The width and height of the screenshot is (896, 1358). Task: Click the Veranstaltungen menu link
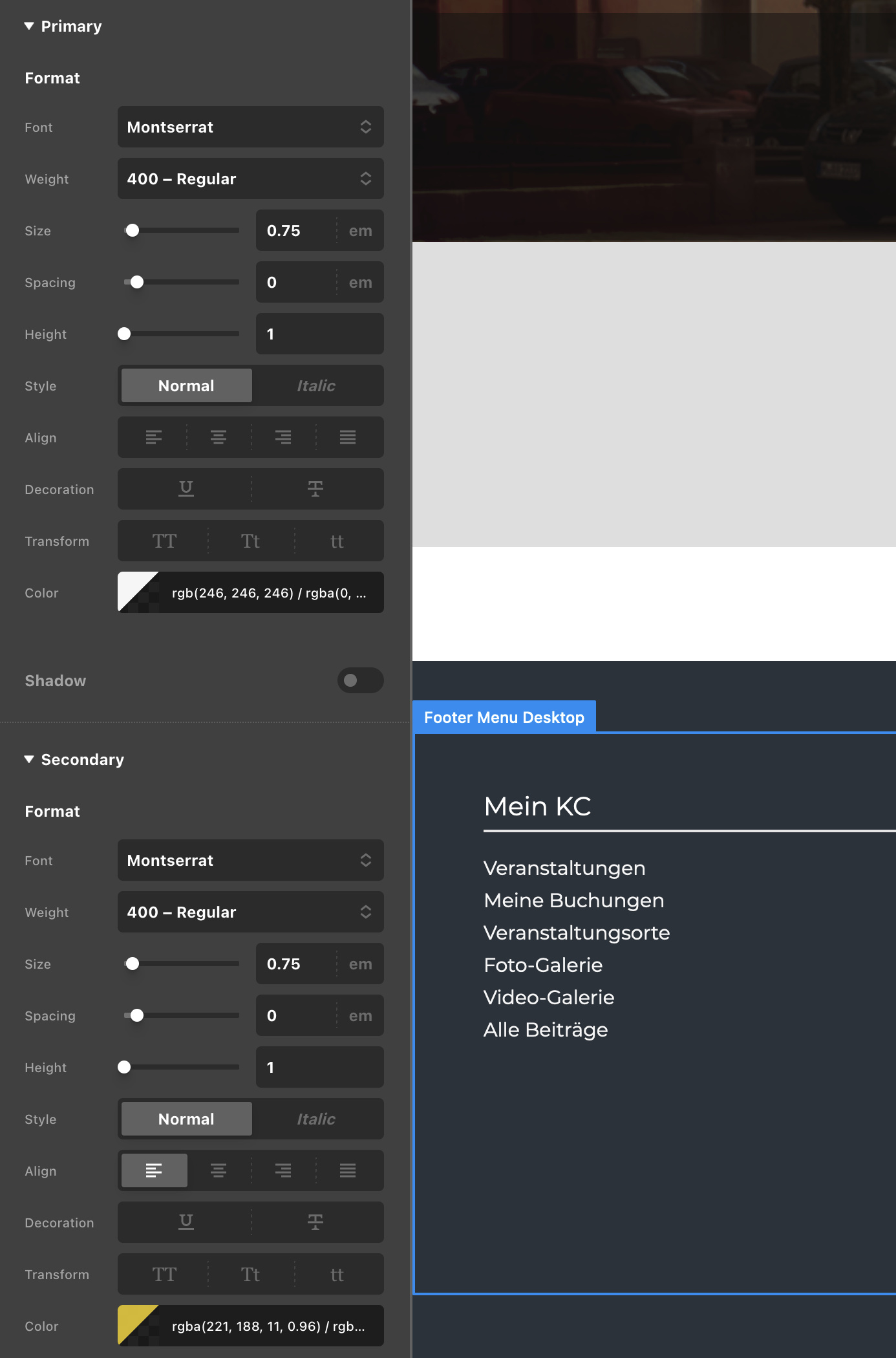564,868
